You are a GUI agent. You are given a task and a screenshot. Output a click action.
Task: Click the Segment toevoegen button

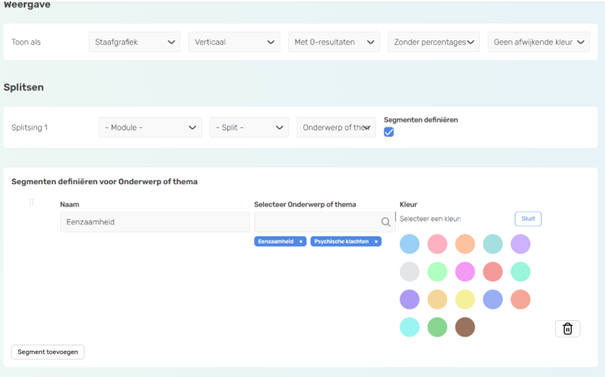tap(48, 352)
